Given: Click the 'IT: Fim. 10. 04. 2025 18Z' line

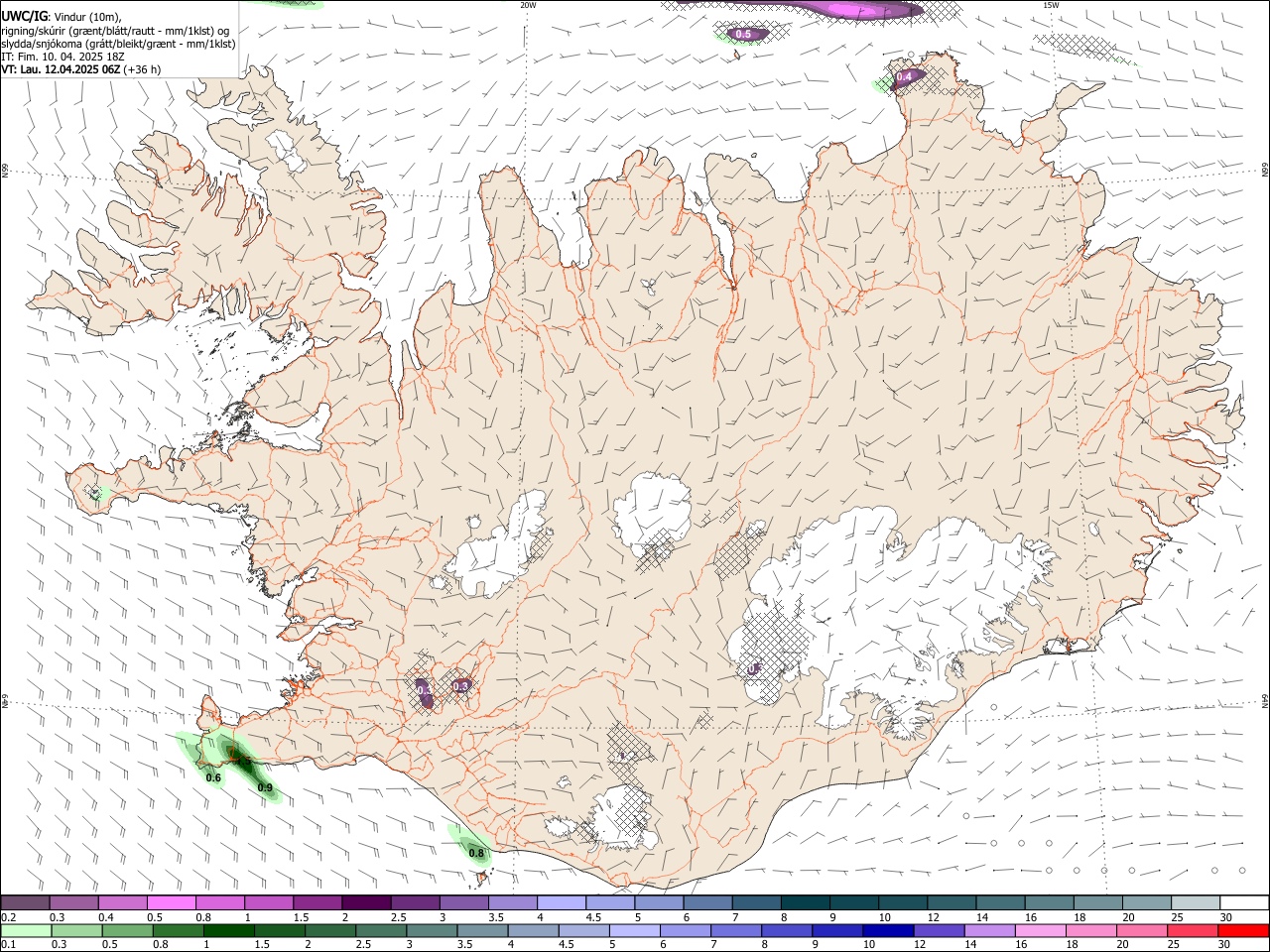Looking at the screenshot, I should (x=63, y=57).
